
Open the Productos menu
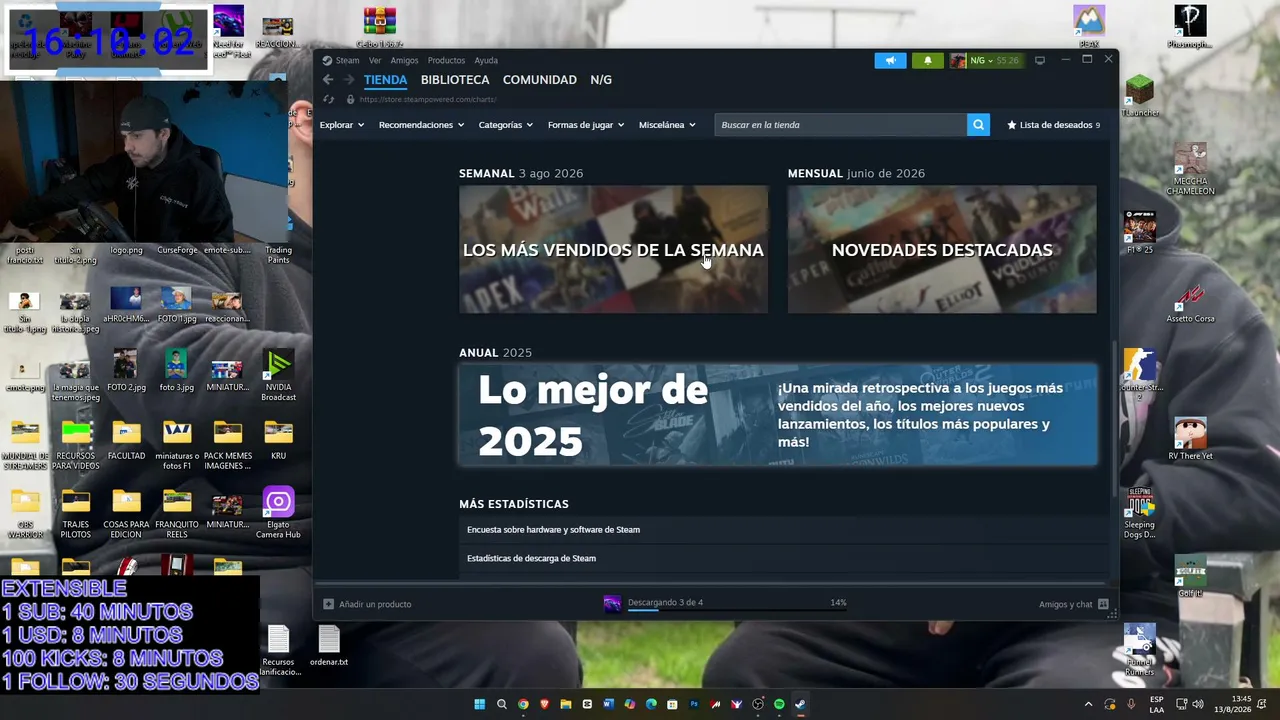[x=446, y=60]
